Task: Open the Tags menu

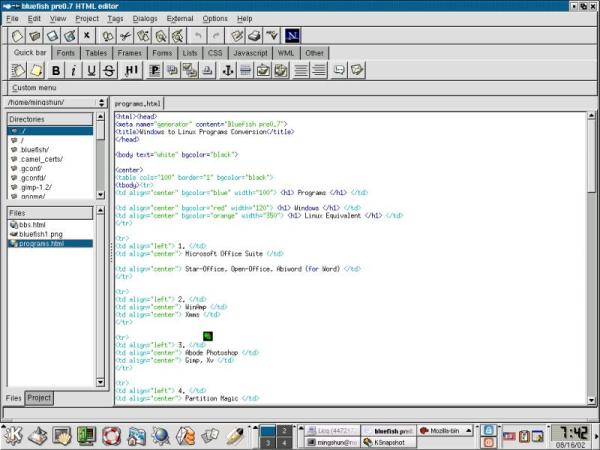Action: [x=115, y=18]
